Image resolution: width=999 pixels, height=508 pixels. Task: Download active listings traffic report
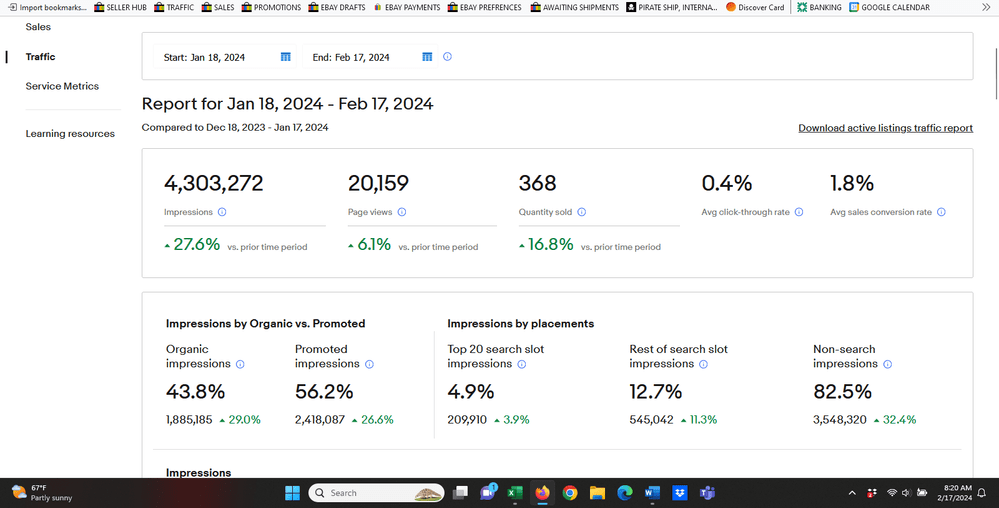(x=886, y=128)
